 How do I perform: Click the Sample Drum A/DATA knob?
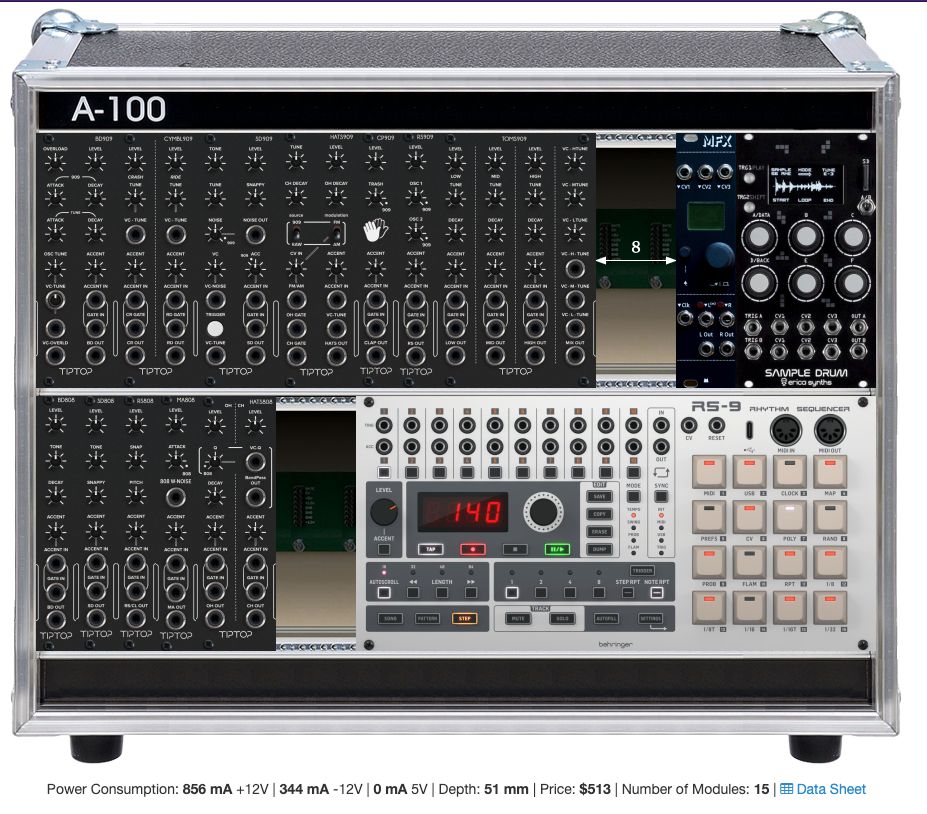pyautogui.click(x=759, y=236)
